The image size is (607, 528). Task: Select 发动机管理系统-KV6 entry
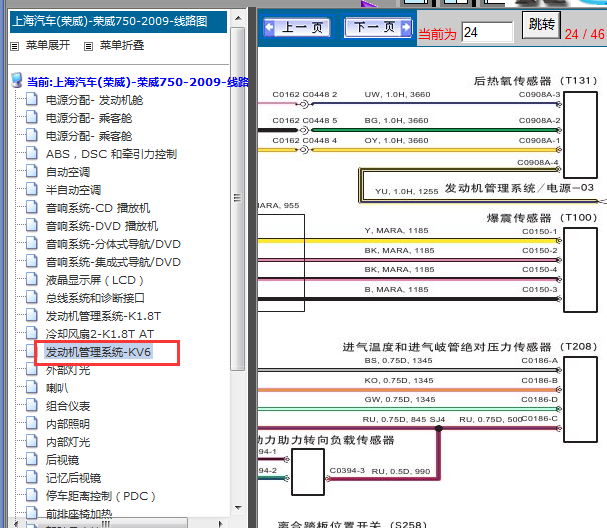coord(98,352)
